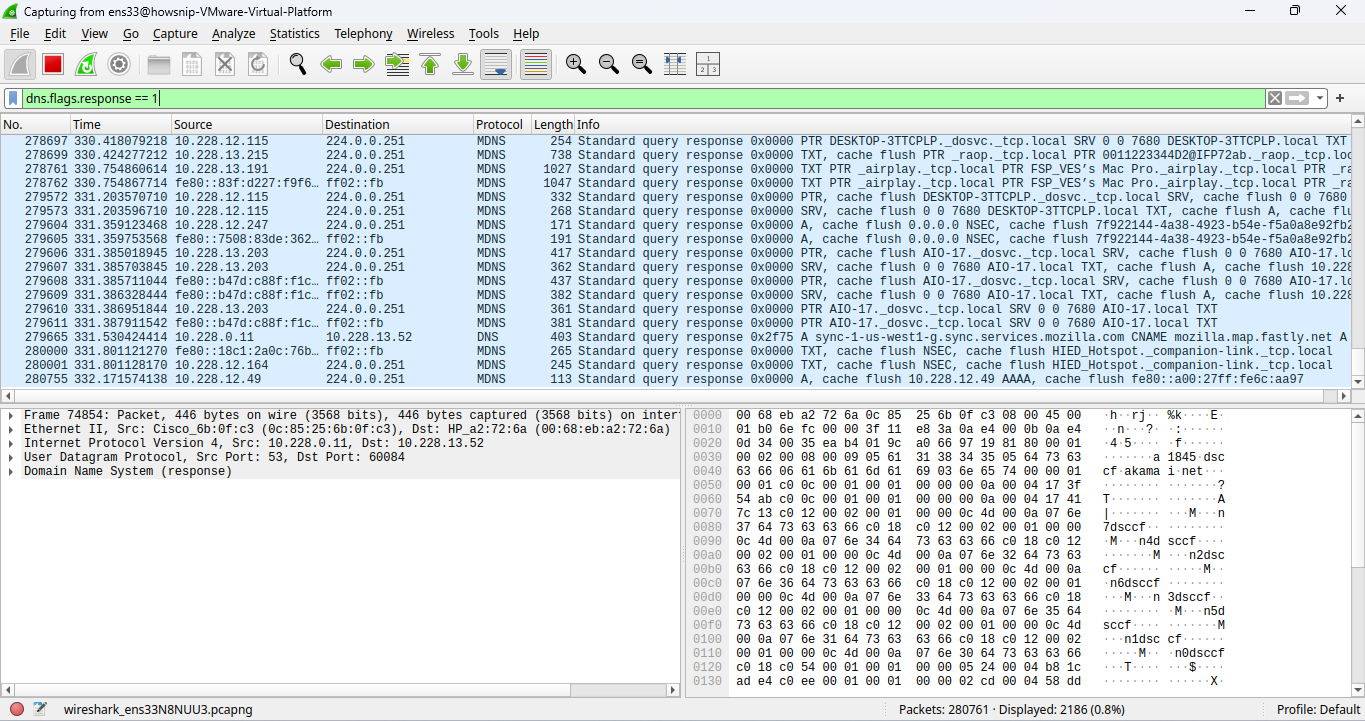The width and height of the screenshot is (1365, 721).
Task: Open capture options gear icon
Action: 119,65
